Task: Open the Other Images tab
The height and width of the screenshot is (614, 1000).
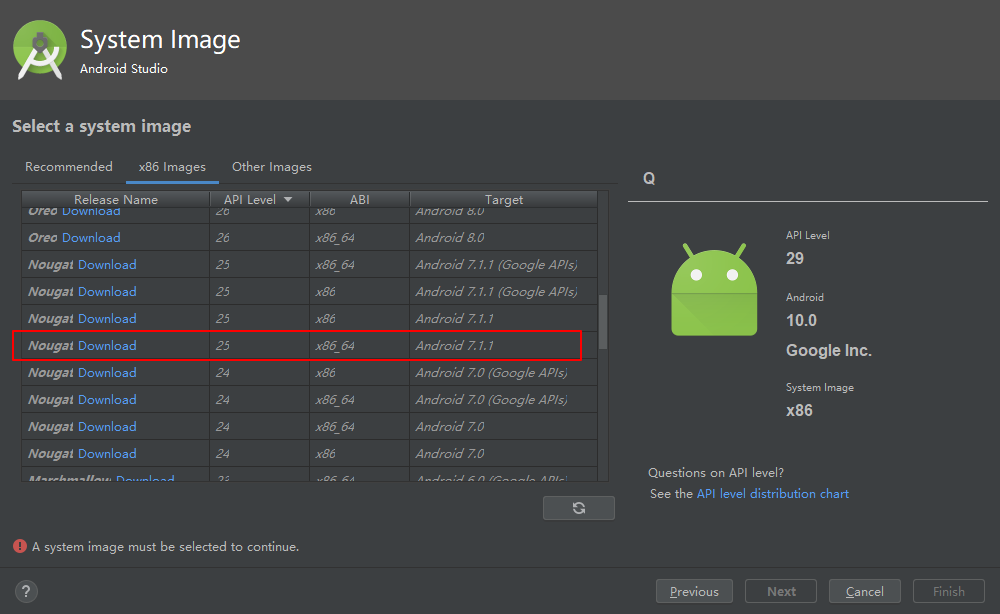Action: click(x=271, y=166)
